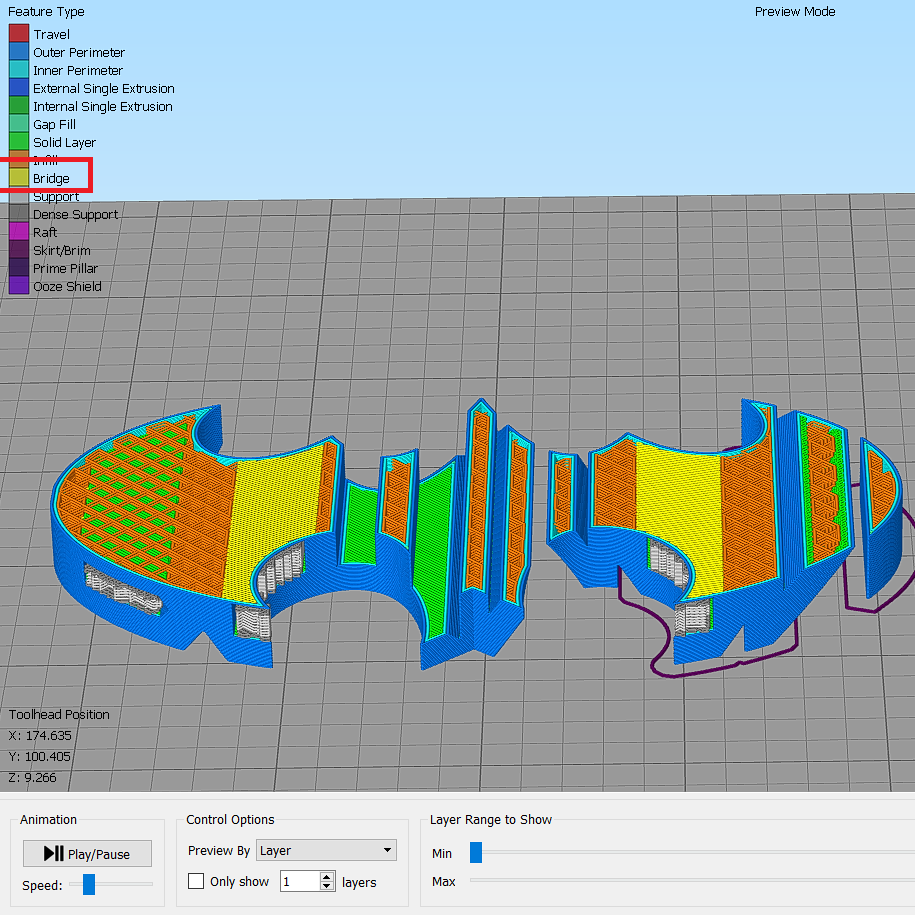915x915 pixels.
Task: Select the Support feature icon
Action: [18, 196]
